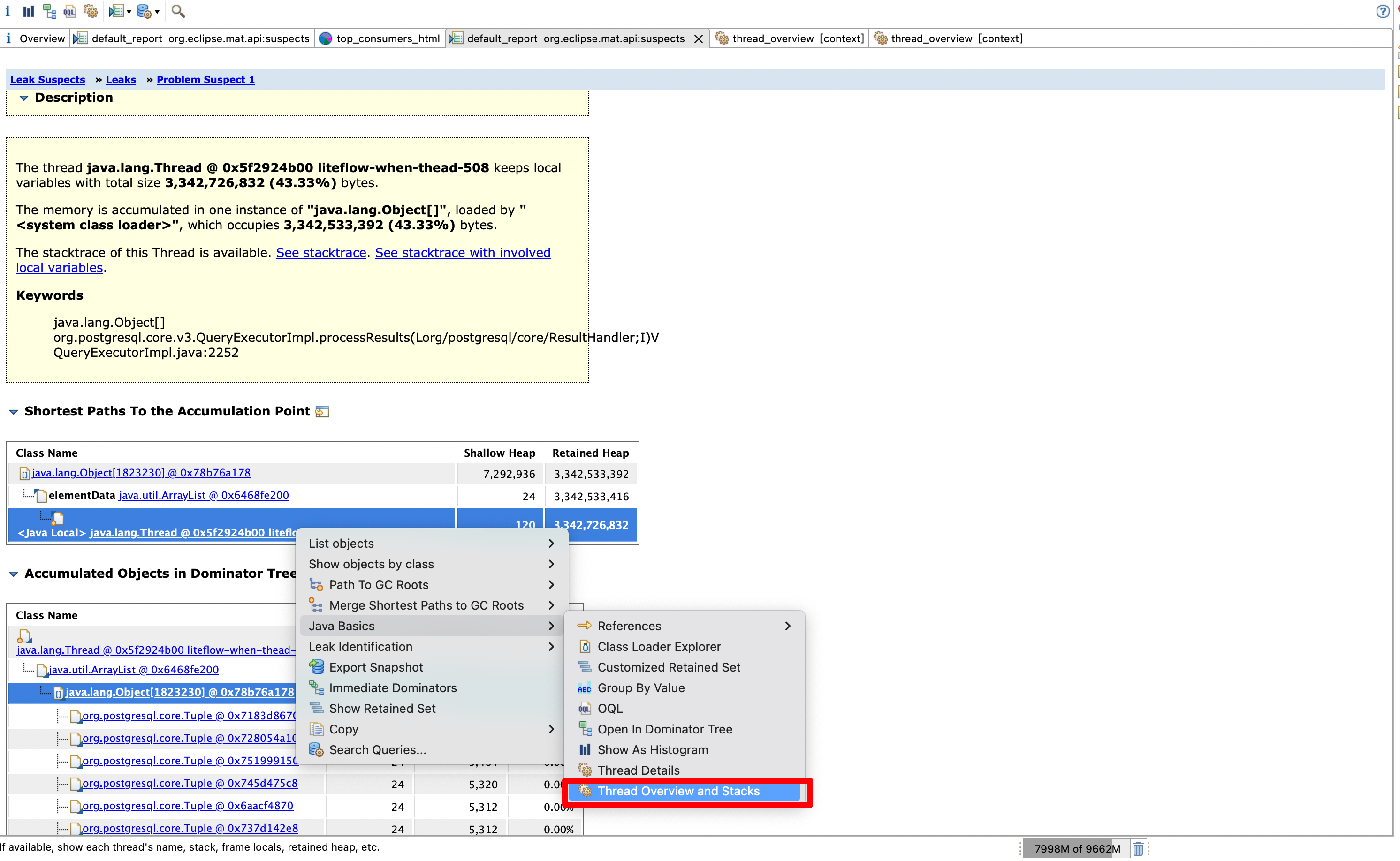Open org.postgresql.core.Tuple @ 0x745d475c8 link
1400x861 pixels.
(x=190, y=784)
